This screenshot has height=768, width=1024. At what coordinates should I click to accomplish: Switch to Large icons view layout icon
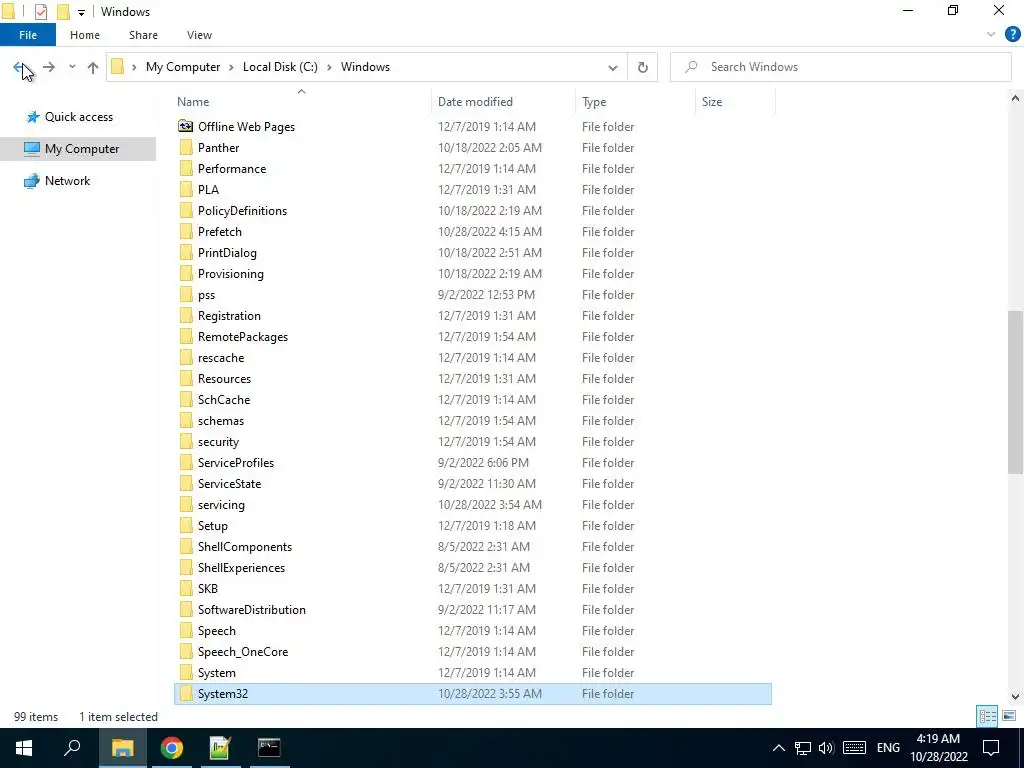[x=1009, y=716]
